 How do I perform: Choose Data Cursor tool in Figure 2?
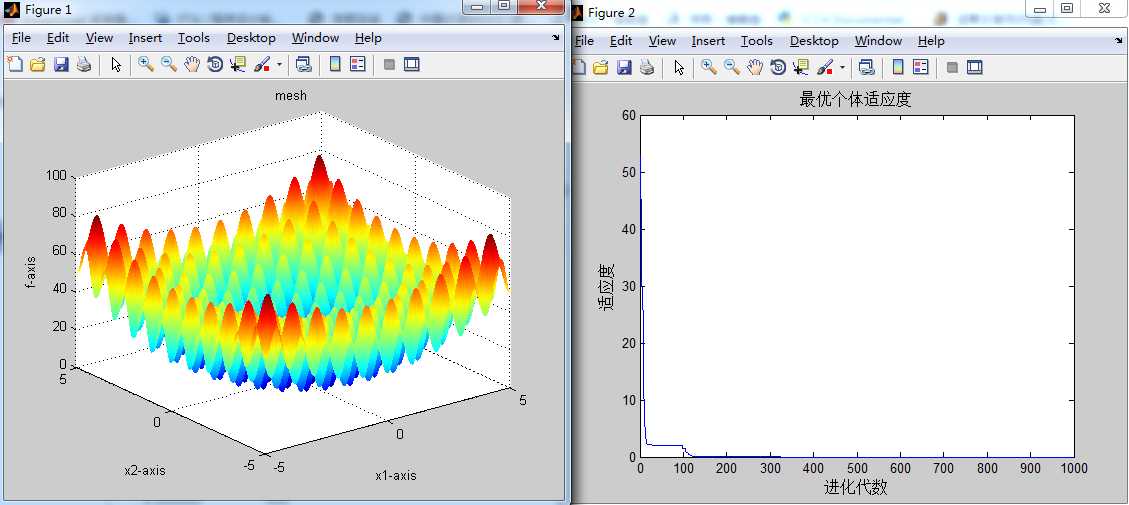pyautogui.click(x=801, y=68)
